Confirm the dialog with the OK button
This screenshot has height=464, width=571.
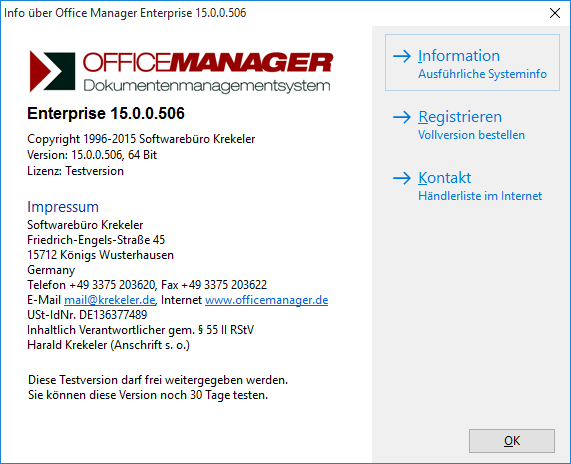click(512, 441)
